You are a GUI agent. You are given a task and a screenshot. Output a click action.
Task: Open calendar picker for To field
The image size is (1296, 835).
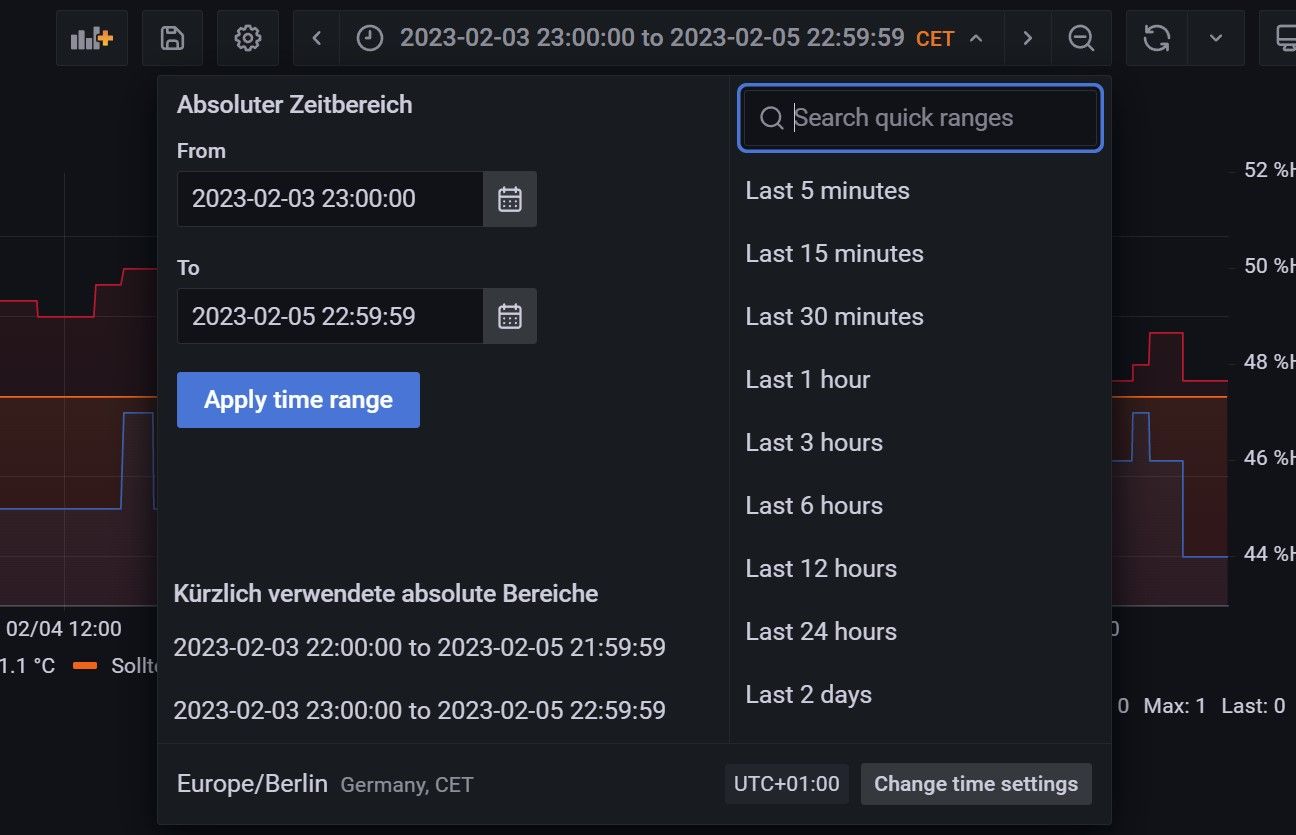click(x=510, y=316)
